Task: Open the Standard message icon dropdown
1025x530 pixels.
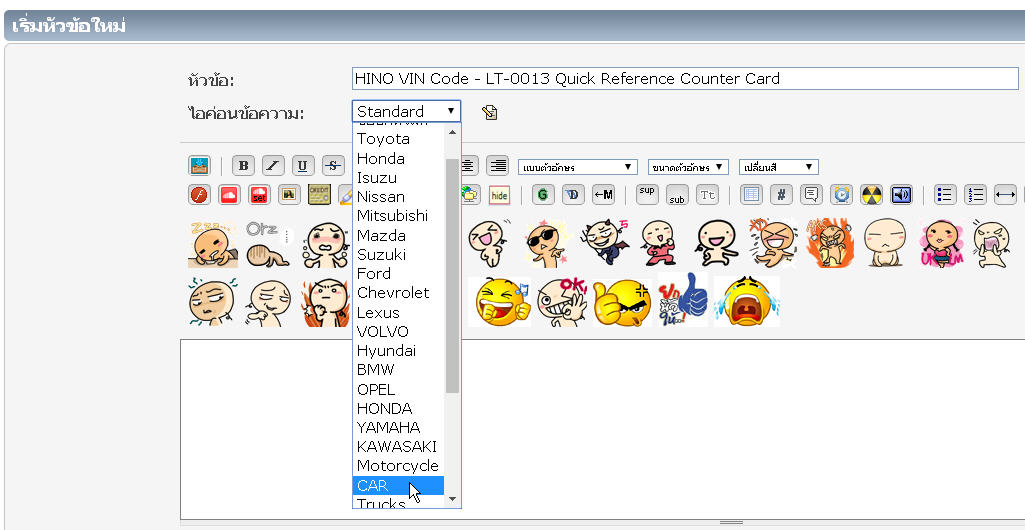Action: [406, 111]
